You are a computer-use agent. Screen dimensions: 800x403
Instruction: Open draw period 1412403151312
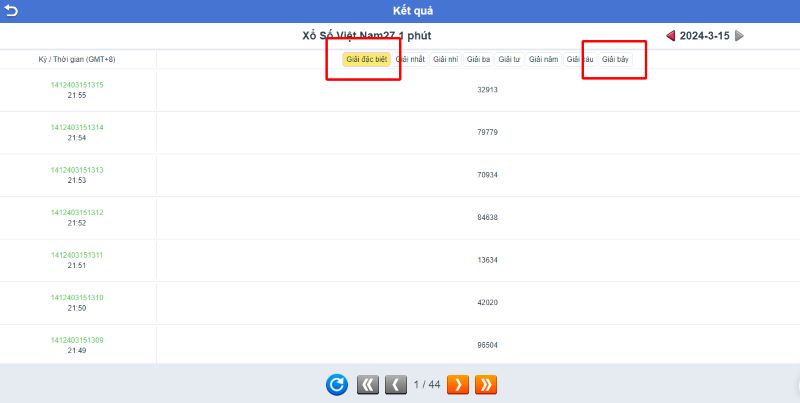[x=77, y=212]
